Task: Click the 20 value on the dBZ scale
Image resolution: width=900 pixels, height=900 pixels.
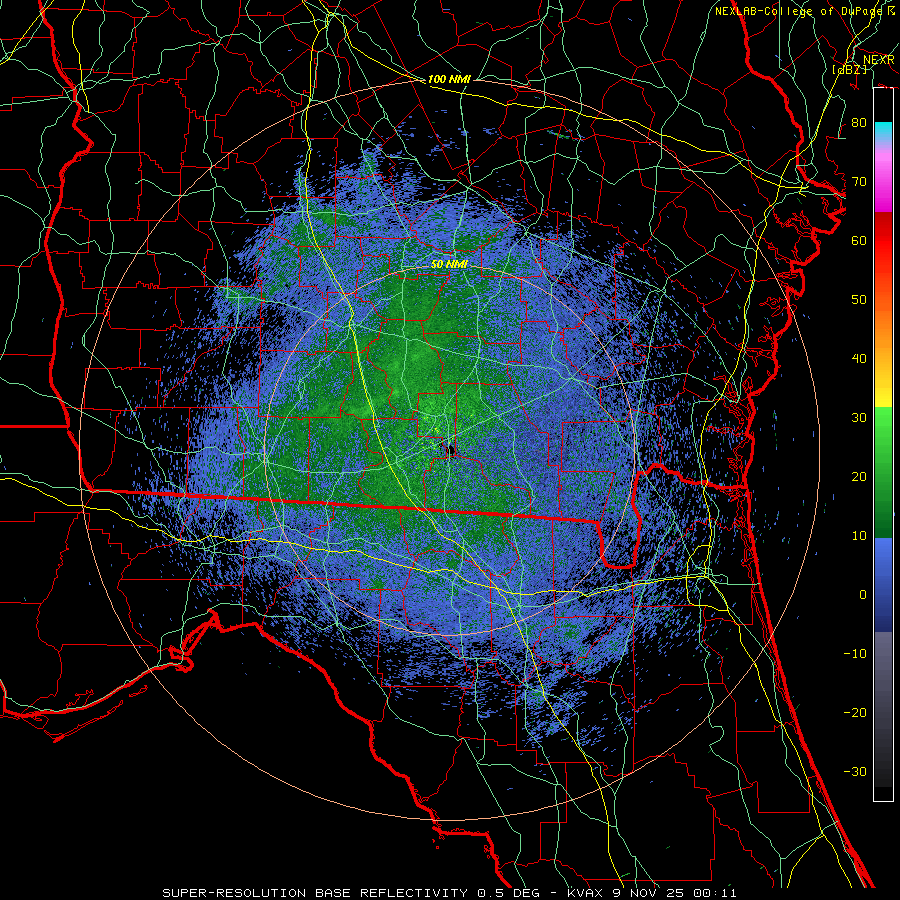Action: 859,476
